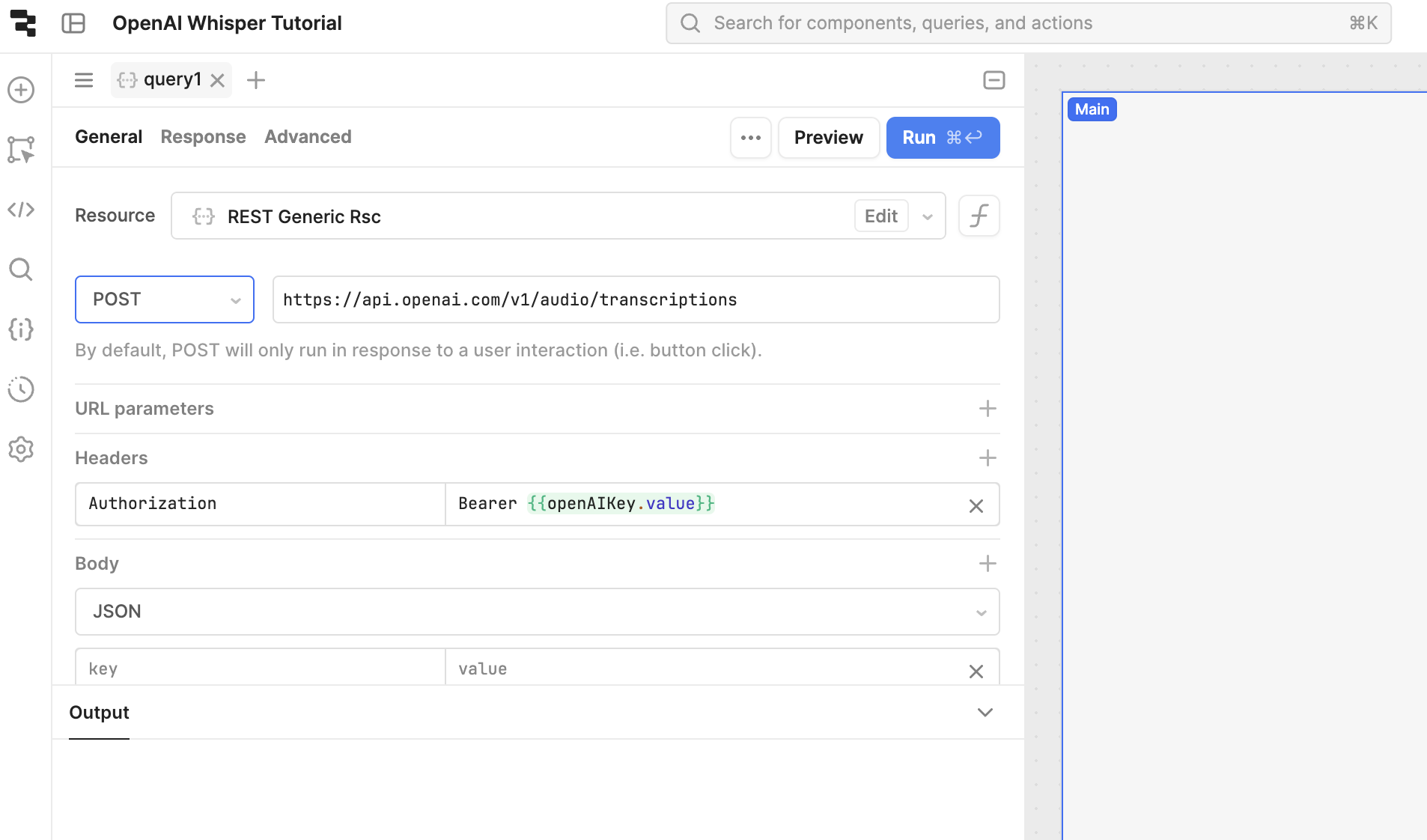1427x840 pixels.
Task: Click the request URL input field
Action: click(x=636, y=299)
